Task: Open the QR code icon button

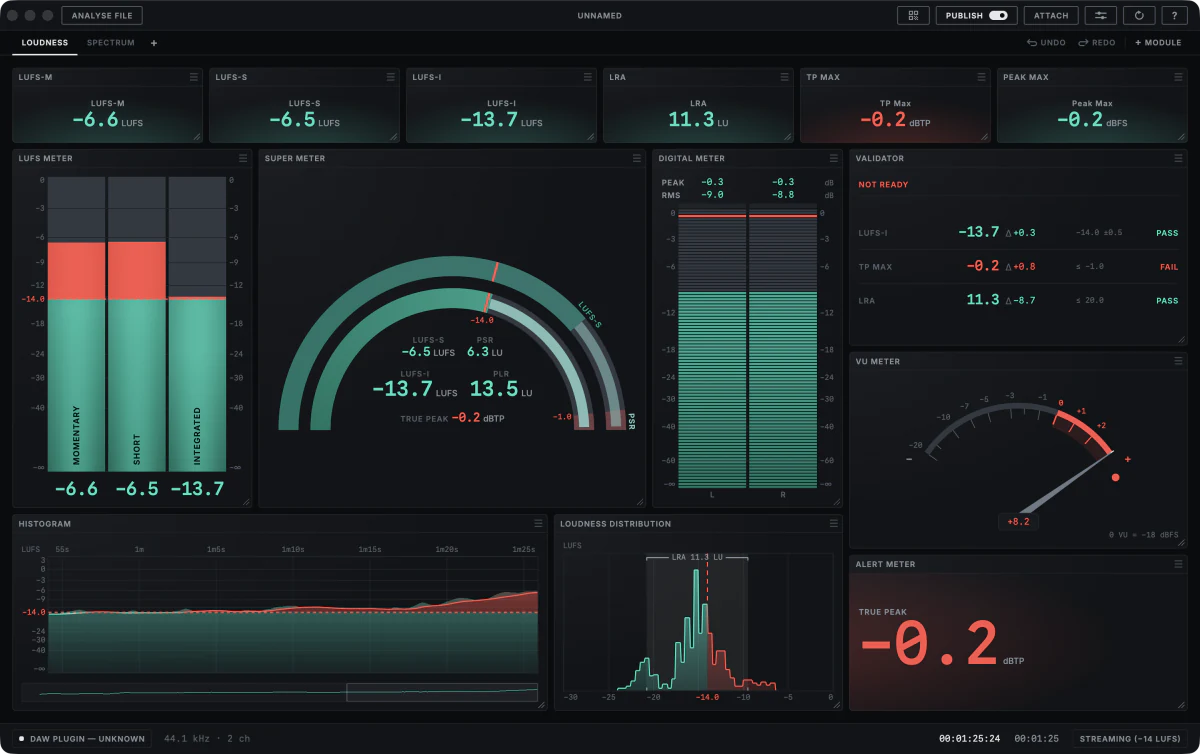Action: (913, 15)
